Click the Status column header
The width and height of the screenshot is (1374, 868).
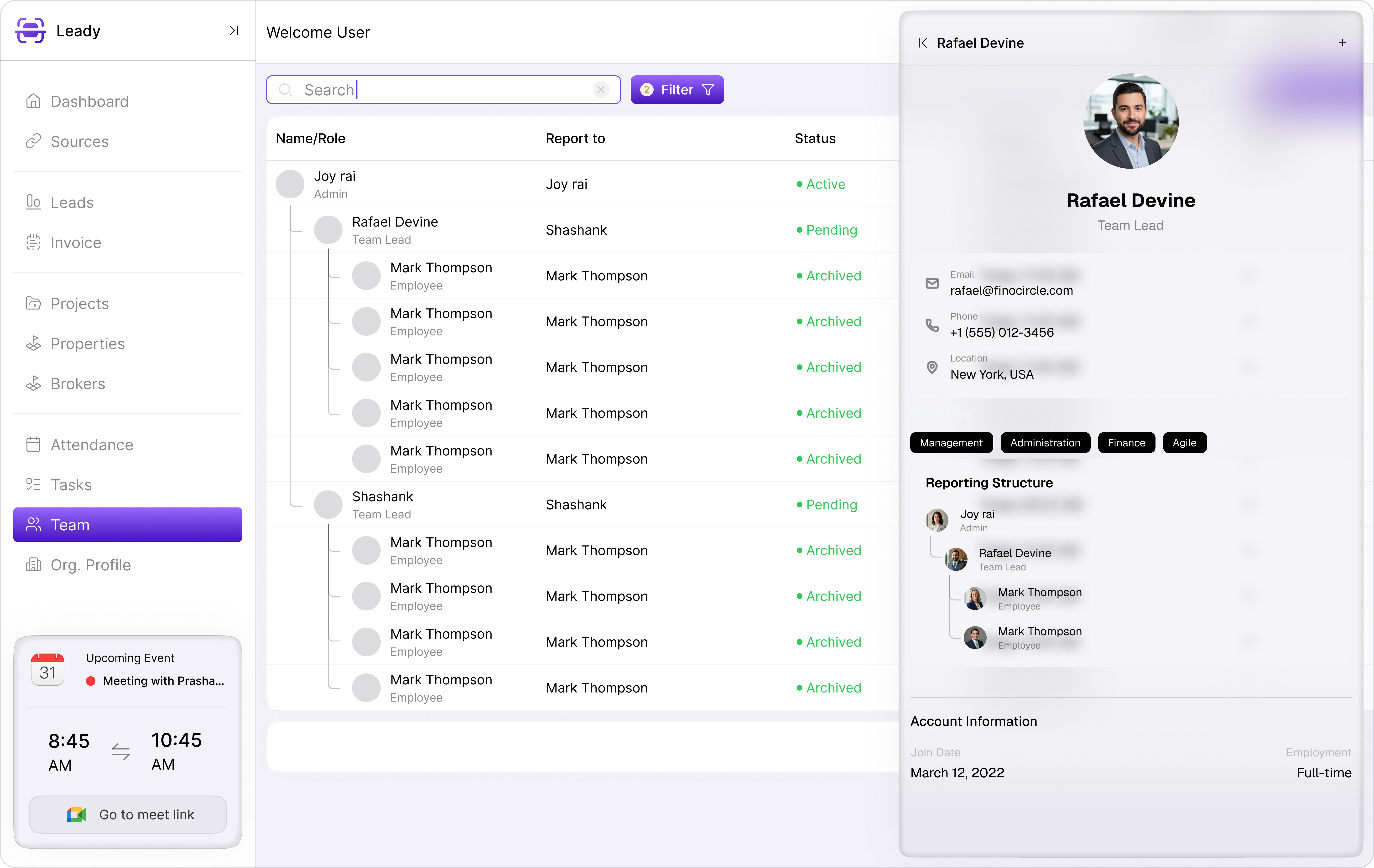815,139
